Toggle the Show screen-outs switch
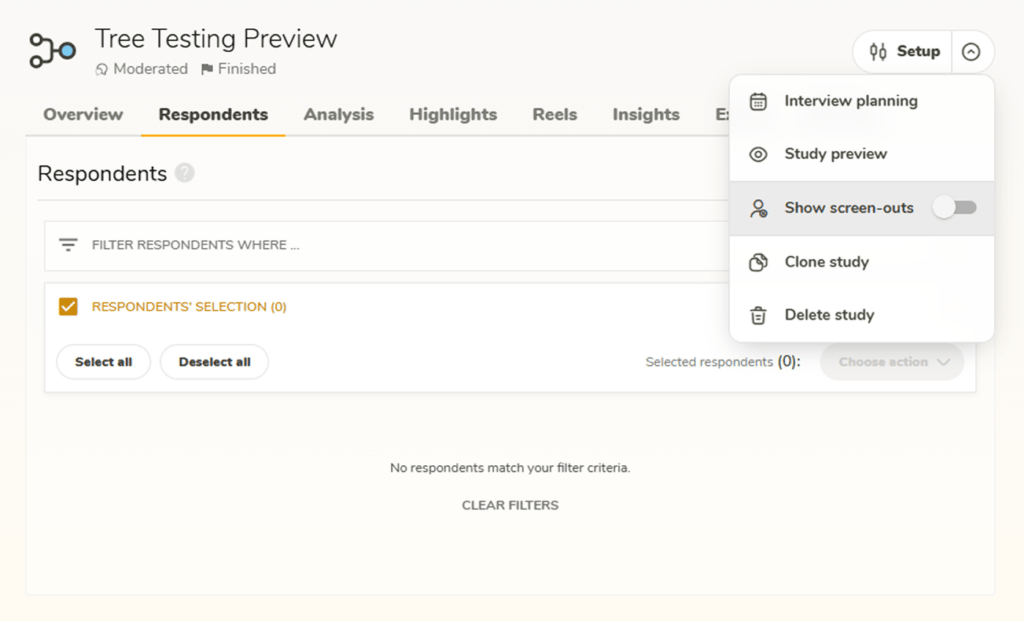Viewport: 1024px width, 621px height. tap(954, 208)
